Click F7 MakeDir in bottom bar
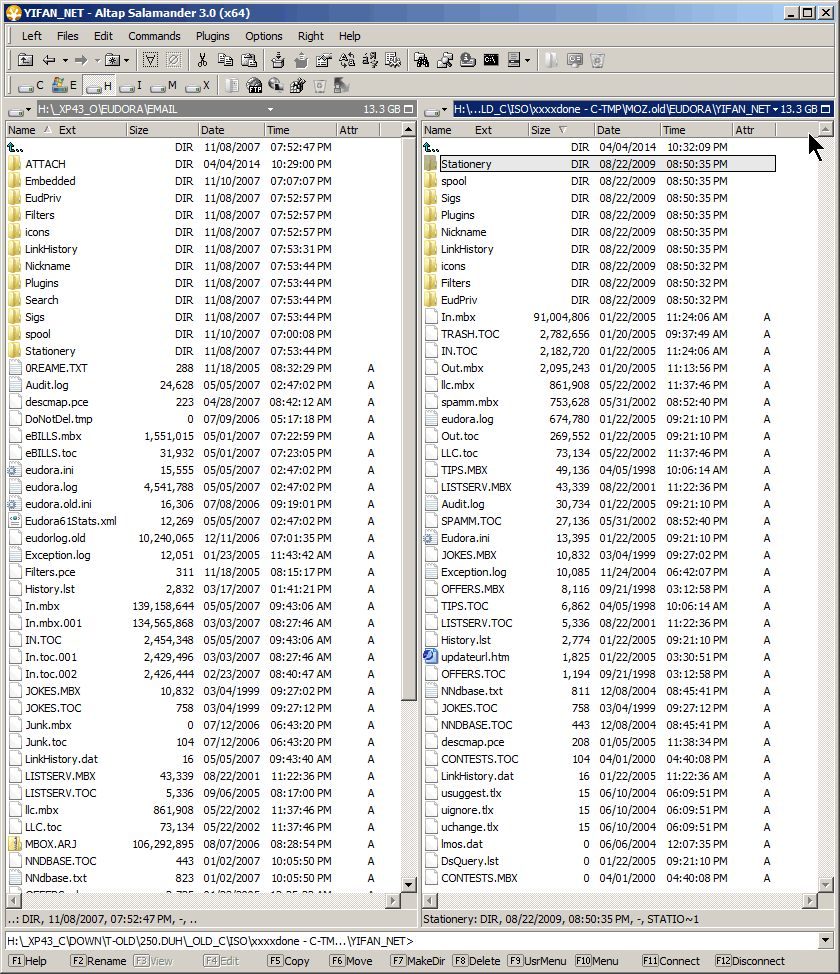This screenshot has width=840, height=974. (x=418, y=961)
